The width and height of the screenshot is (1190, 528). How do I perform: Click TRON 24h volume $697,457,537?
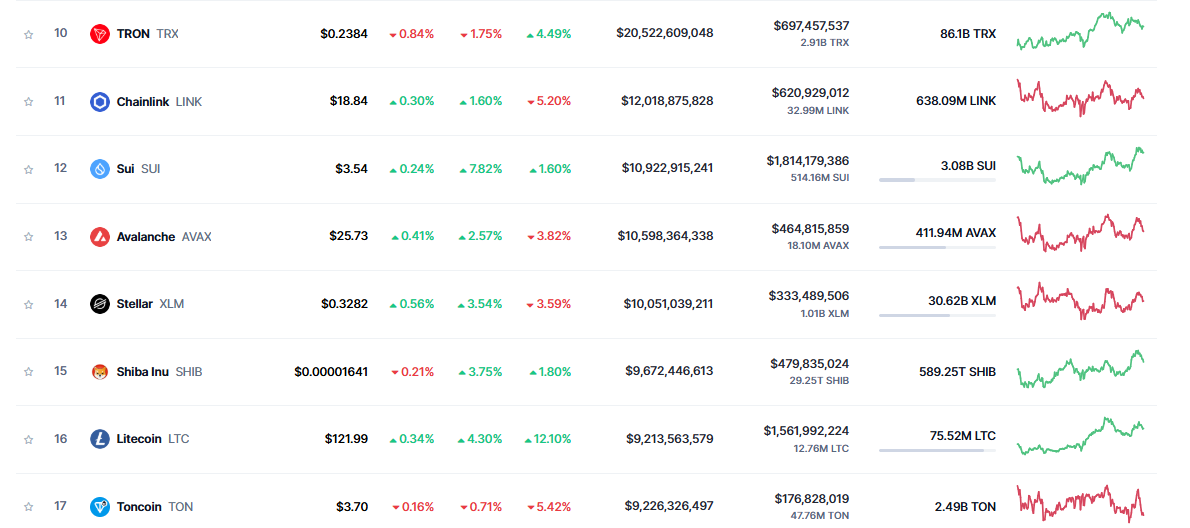(811, 26)
